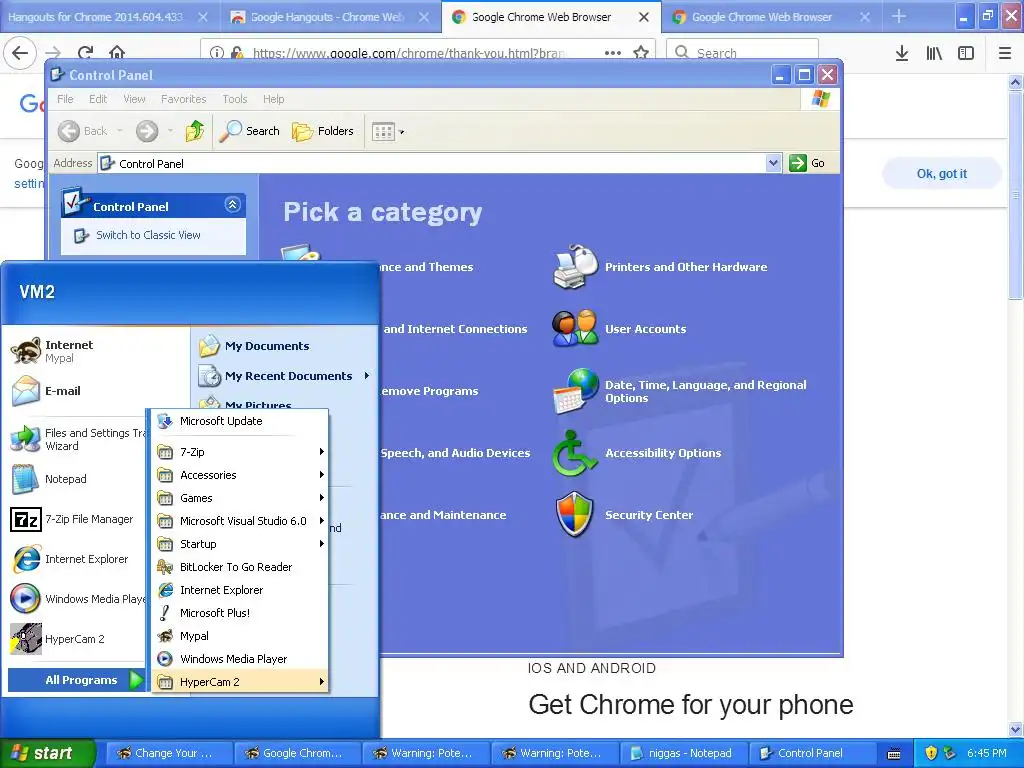Click the Back arrow icon in Control Panel
This screenshot has height=768, width=1024.
point(69,131)
